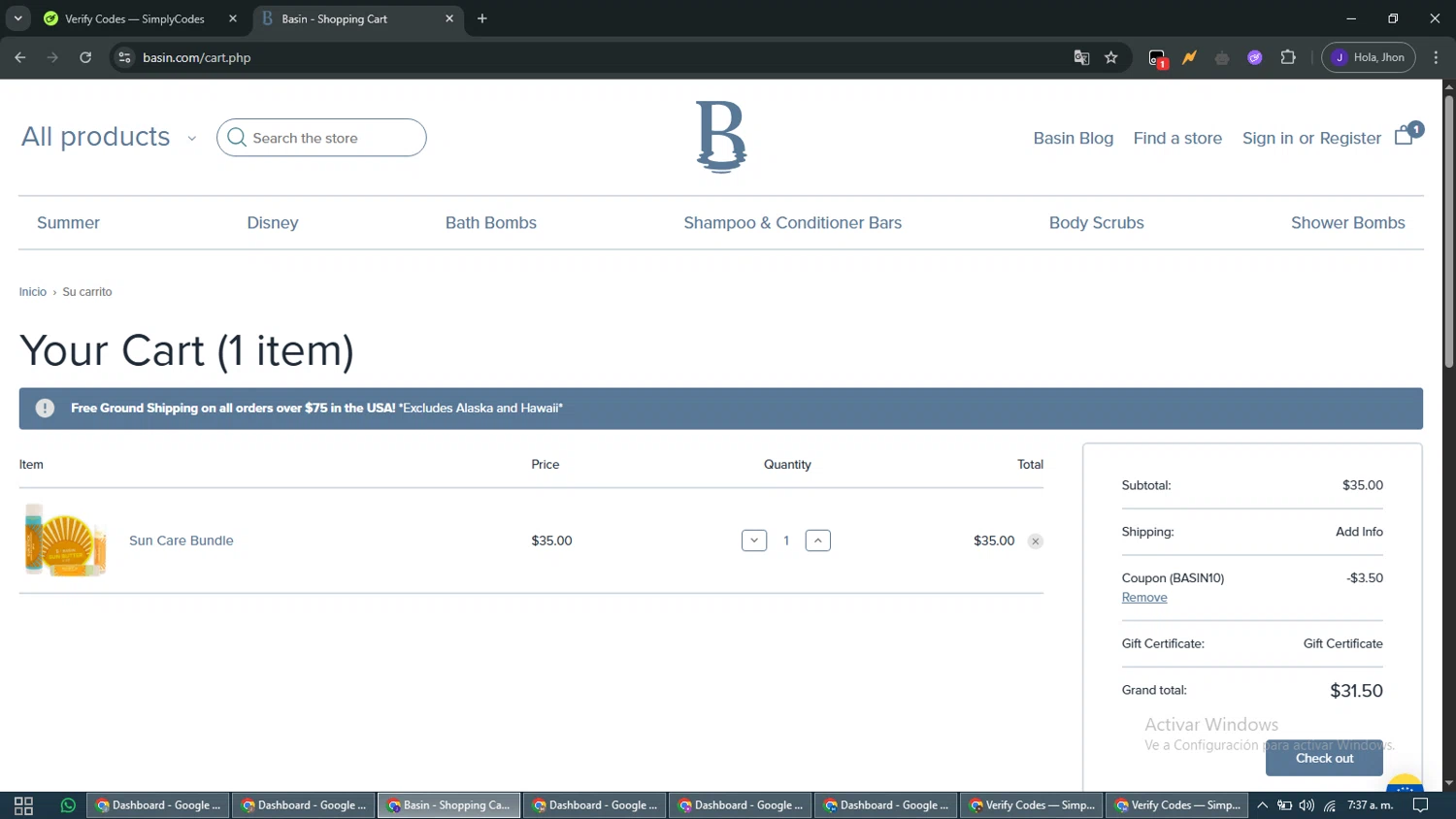The image size is (1456, 819).
Task: Open Chrome's three-dot menu
Action: coord(1436,57)
